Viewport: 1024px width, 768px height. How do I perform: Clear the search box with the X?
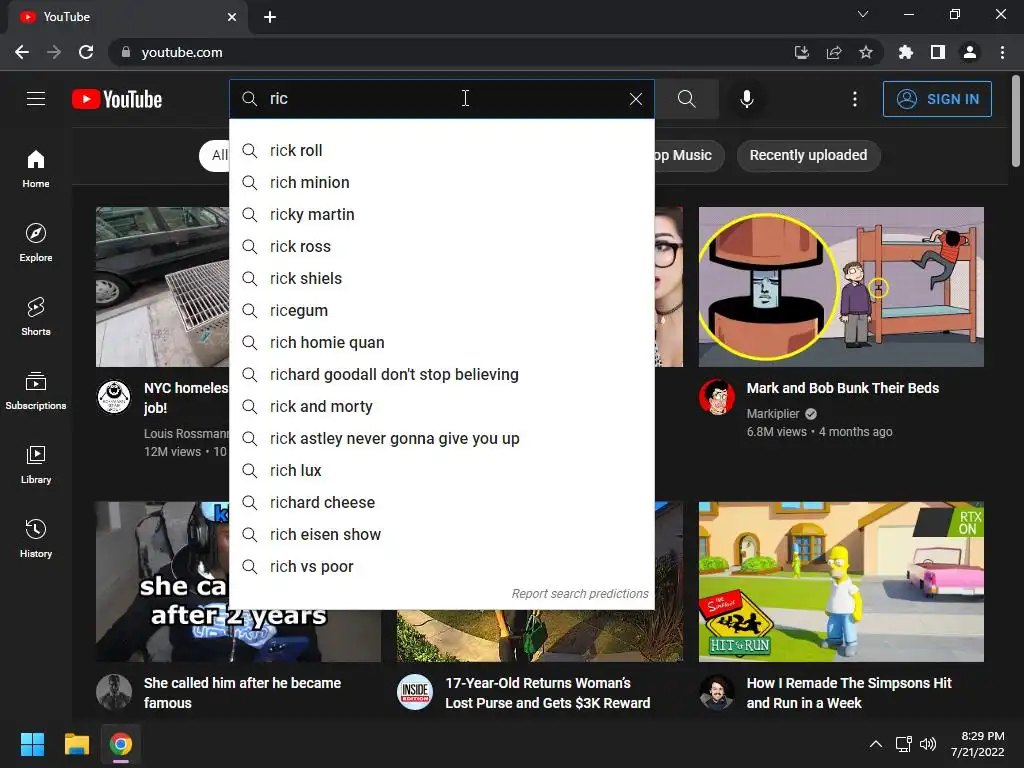pyautogui.click(x=635, y=99)
